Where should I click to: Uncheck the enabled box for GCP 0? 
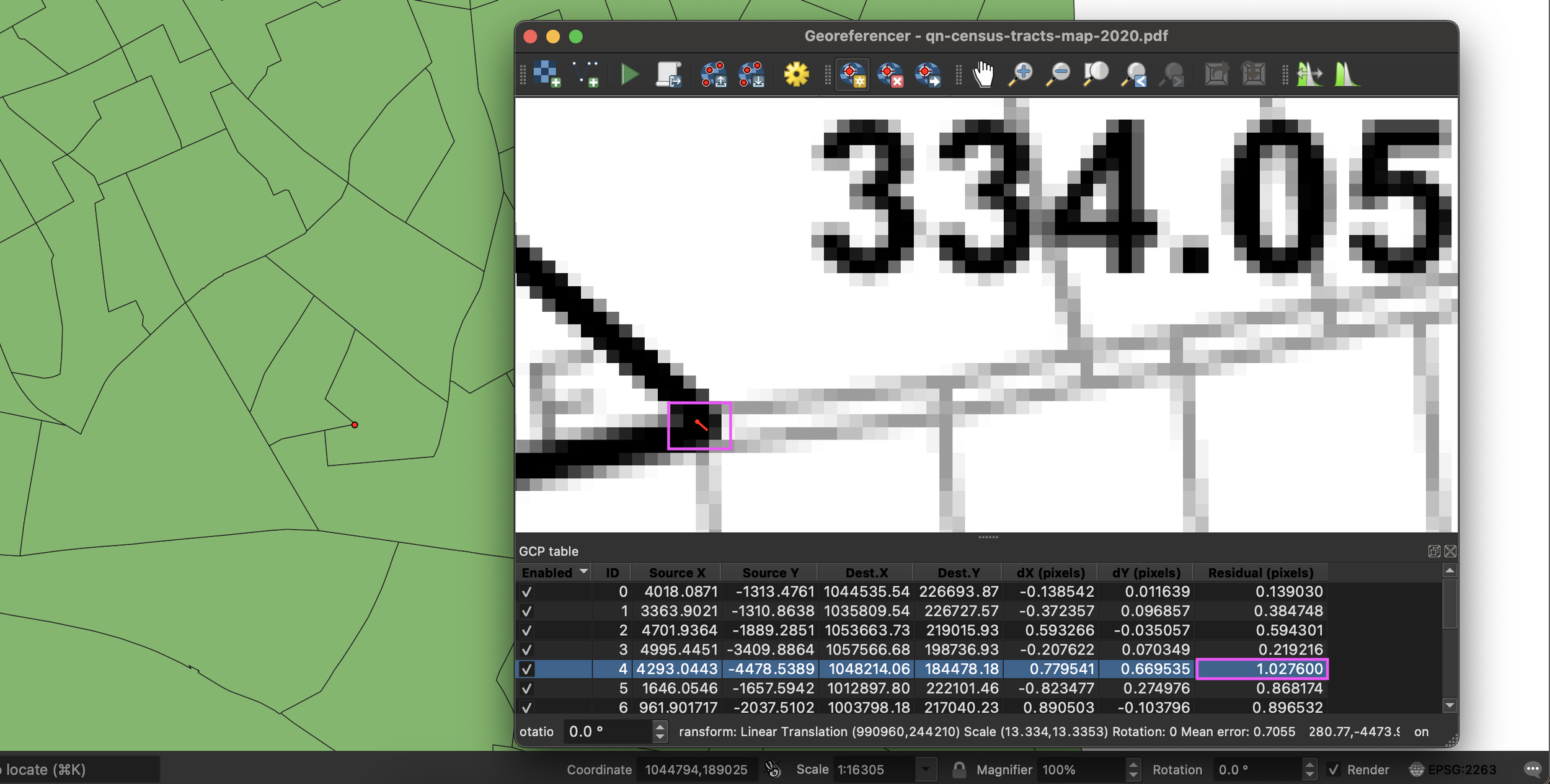pyautogui.click(x=527, y=592)
